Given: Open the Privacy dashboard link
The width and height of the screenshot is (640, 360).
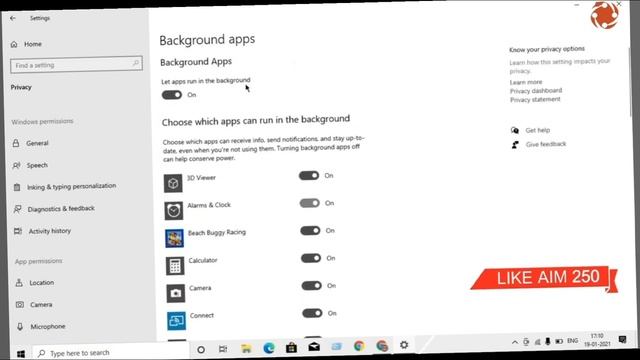Looking at the screenshot, I should click(x=536, y=91).
